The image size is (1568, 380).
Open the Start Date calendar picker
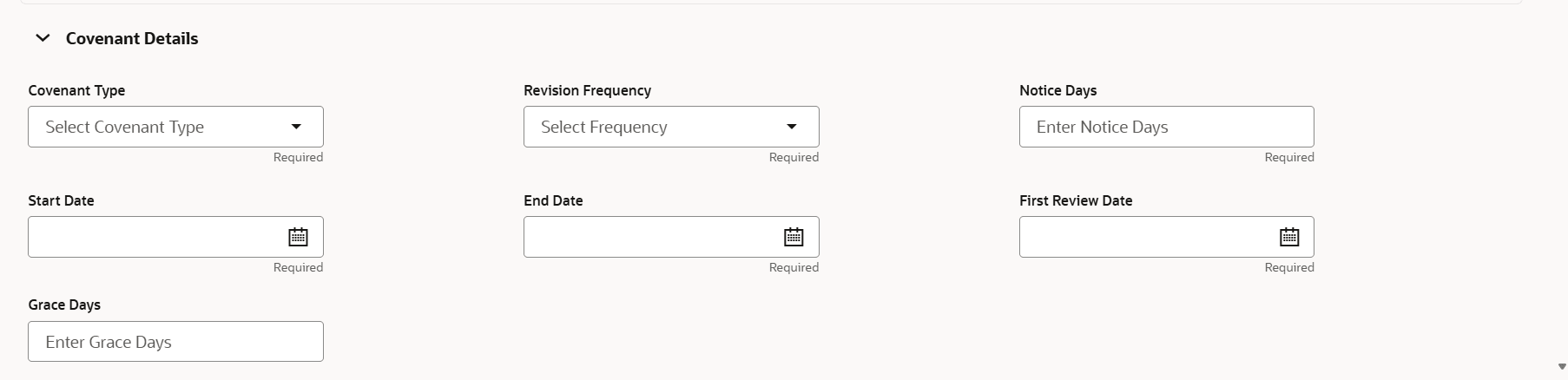point(298,237)
